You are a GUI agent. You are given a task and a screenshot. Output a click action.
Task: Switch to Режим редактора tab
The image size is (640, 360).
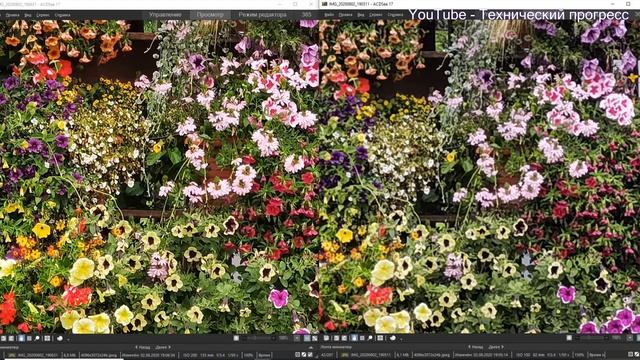click(x=262, y=15)
